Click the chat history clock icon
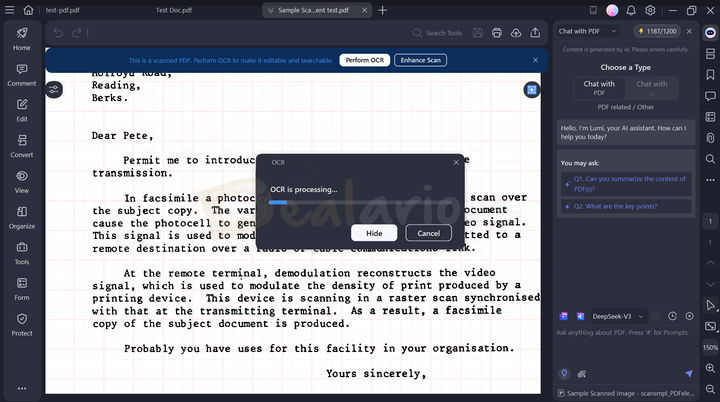The height and width of the screenshot is (402, 720). click(672, 316)
